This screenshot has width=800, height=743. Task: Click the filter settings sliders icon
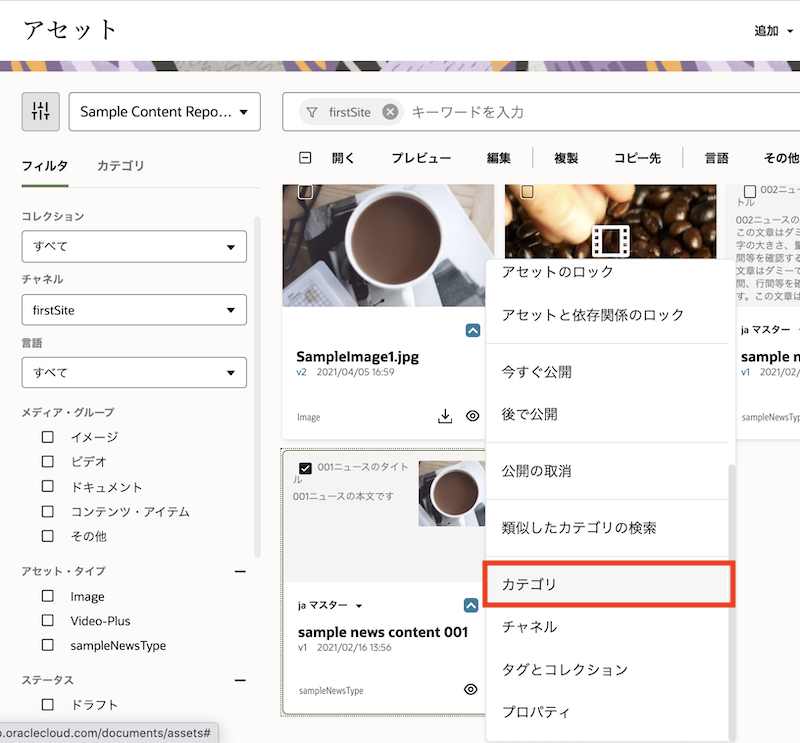point(40,111)
